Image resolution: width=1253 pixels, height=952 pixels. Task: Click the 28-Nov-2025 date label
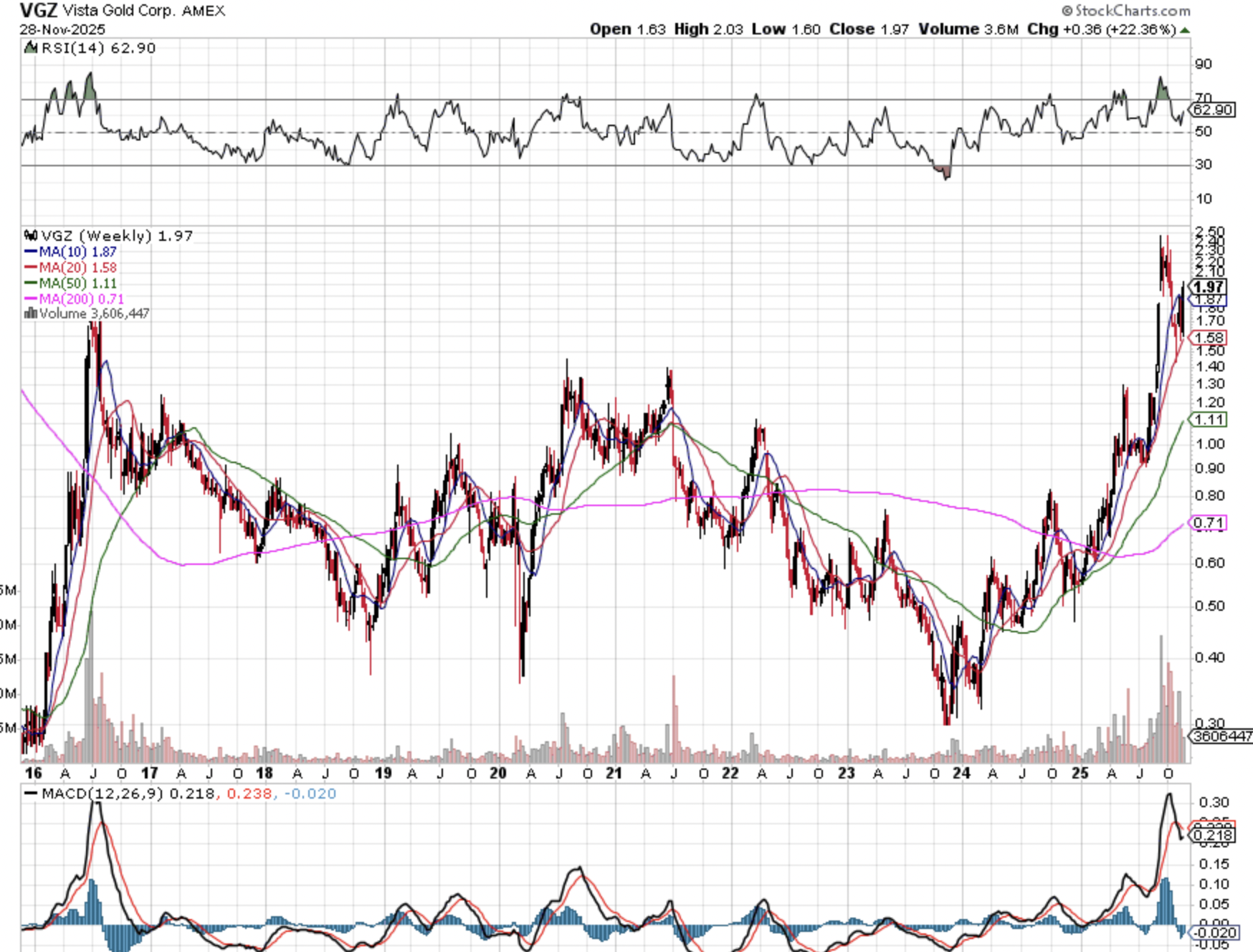[x=62, y=29]
